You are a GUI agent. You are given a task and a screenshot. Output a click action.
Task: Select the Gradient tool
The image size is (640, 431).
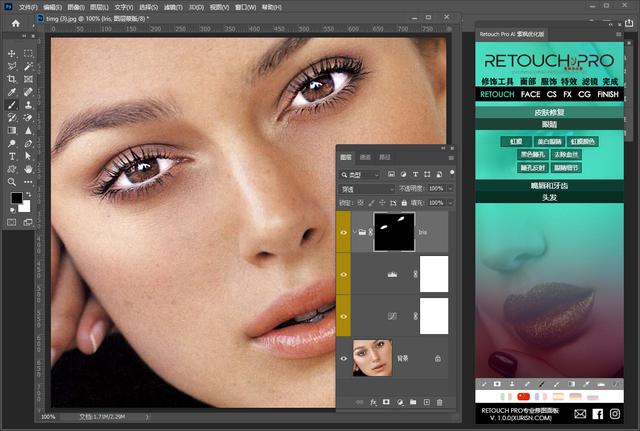coord(11,130)
